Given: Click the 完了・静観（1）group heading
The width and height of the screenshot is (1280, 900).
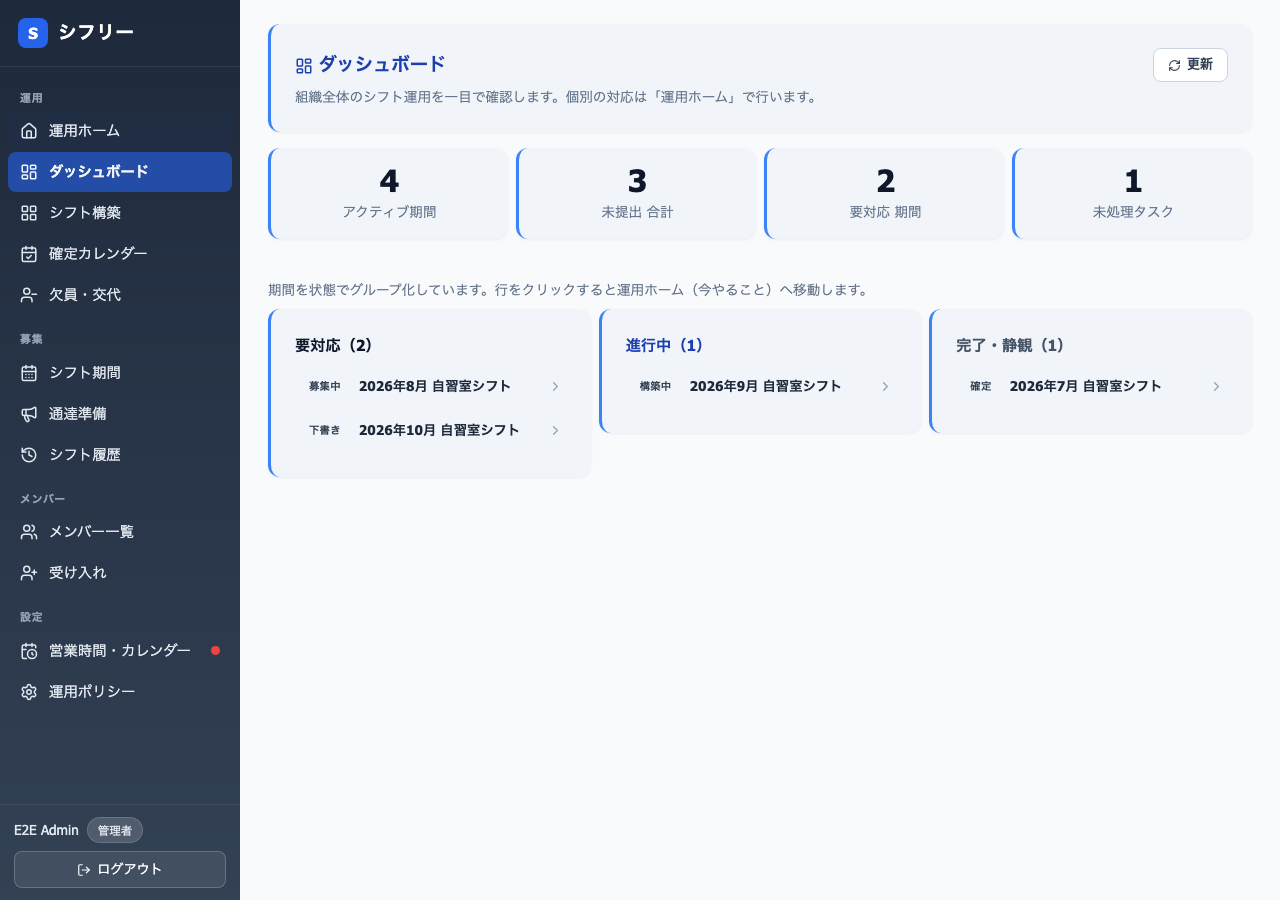Looking at the screenshot, I should (x=1011, y=345).
